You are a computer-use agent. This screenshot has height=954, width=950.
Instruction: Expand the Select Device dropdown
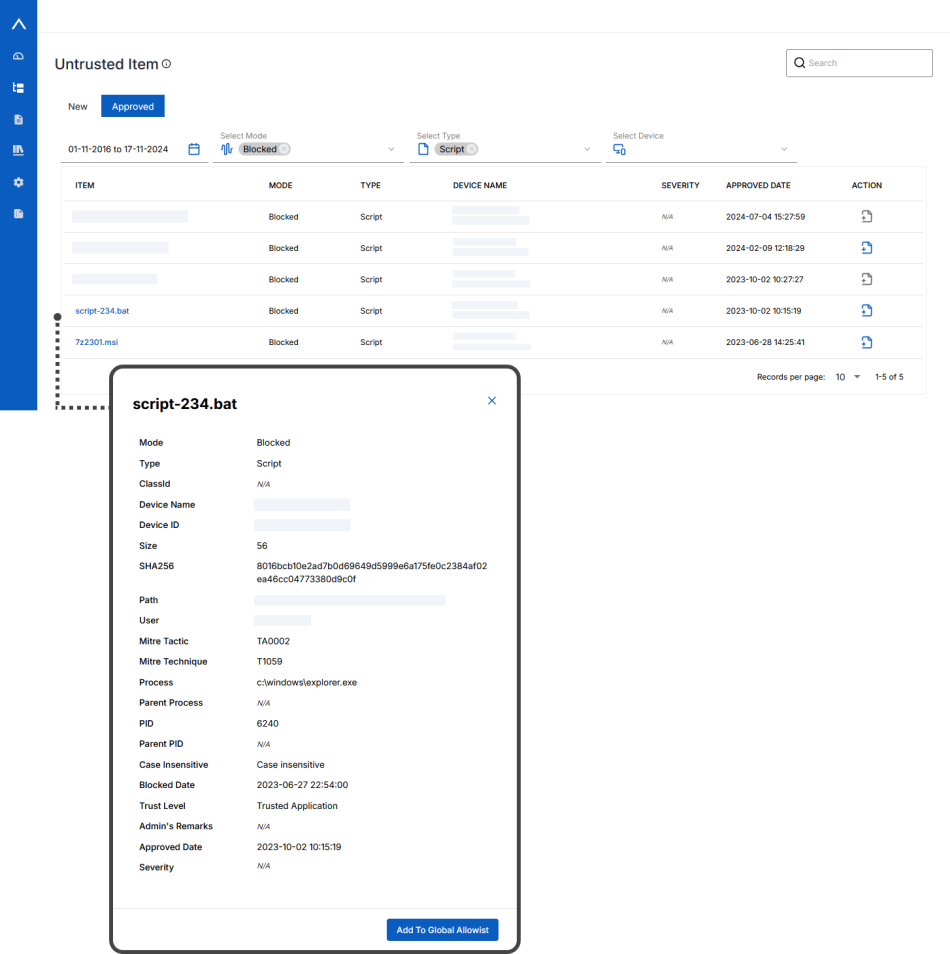coord(783,150)
